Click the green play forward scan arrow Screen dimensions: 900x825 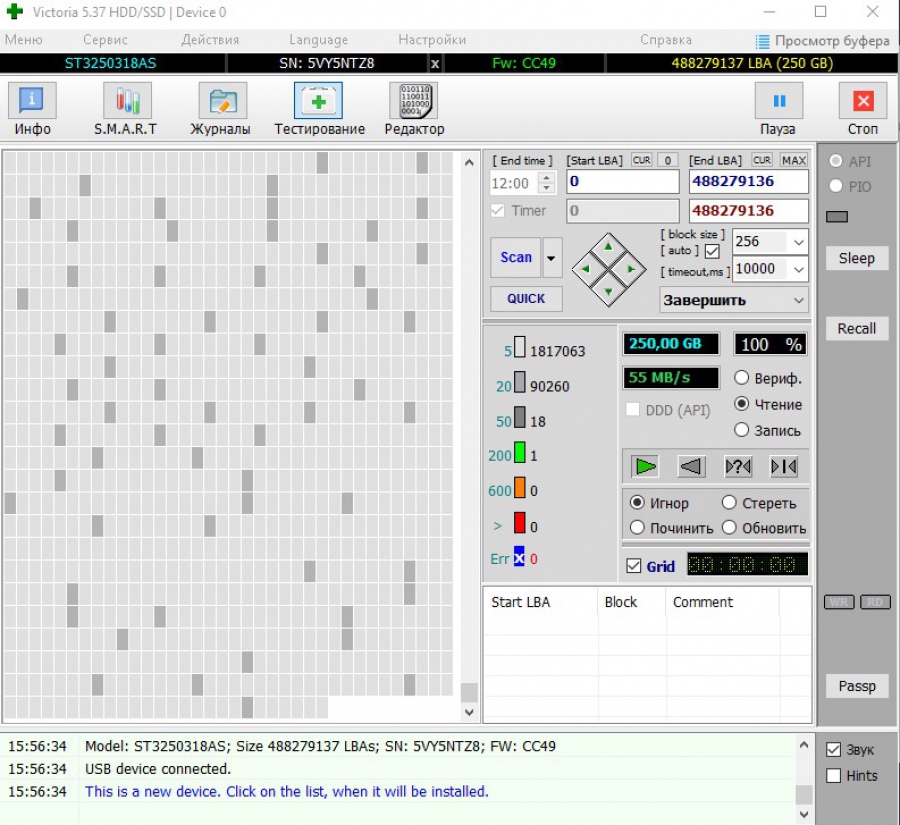(646, 466)
